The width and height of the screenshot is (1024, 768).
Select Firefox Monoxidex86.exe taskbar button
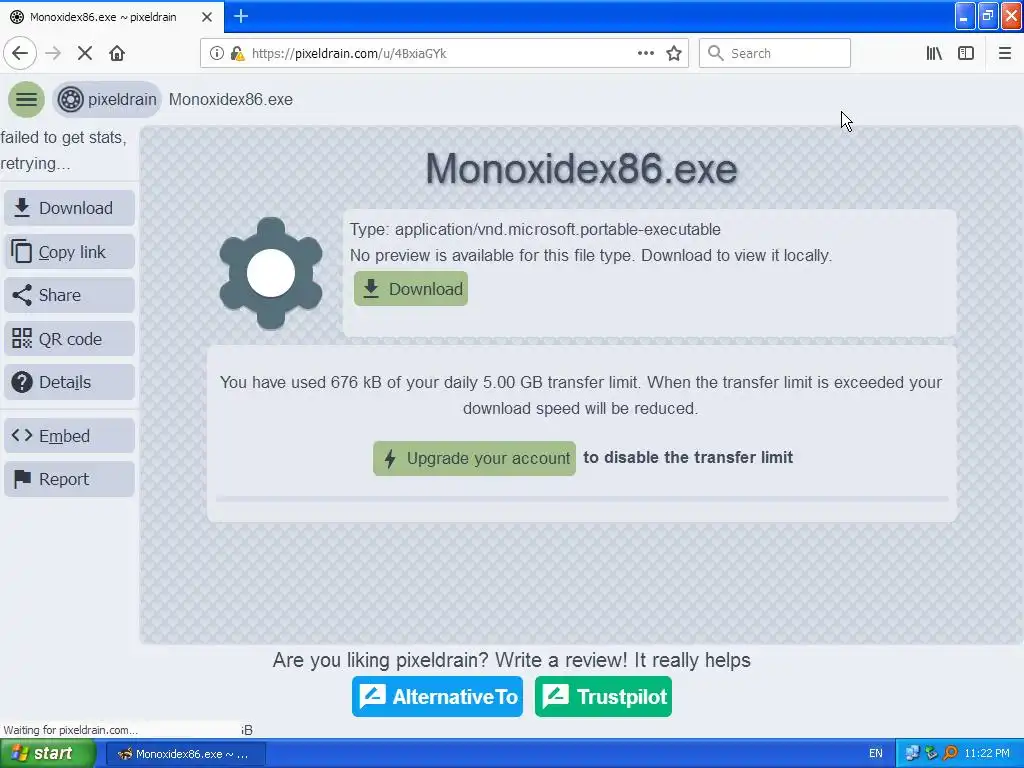tap(185, 754)
